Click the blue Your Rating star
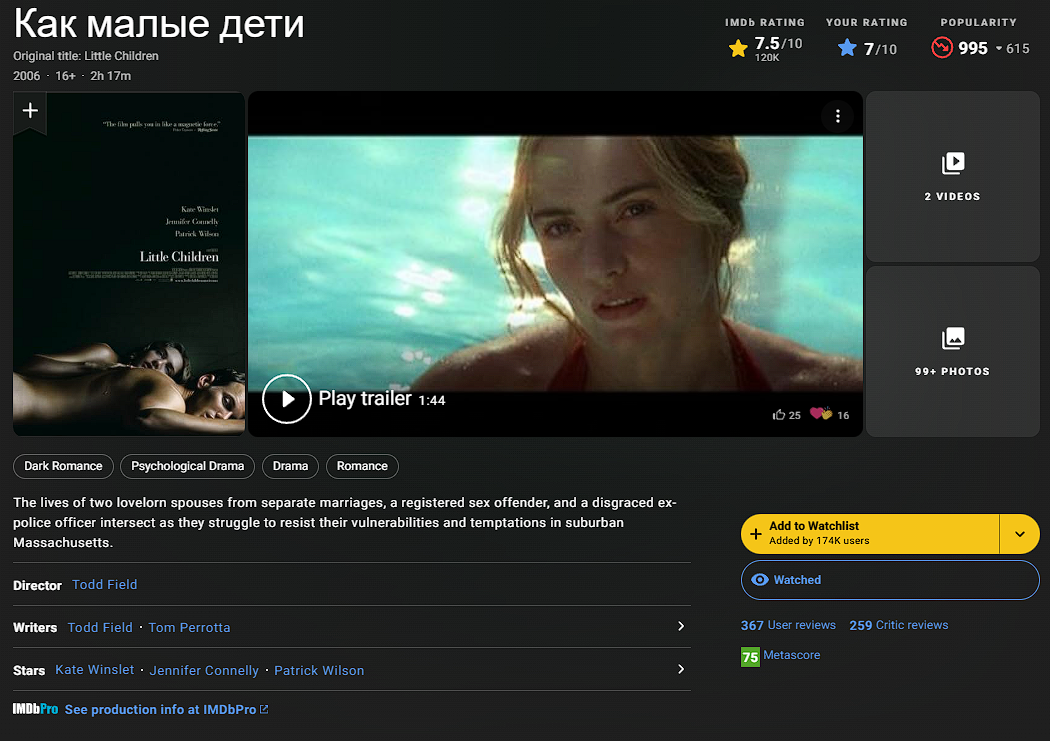Viewport: 1050px width, 741px height. click(847, 48)
